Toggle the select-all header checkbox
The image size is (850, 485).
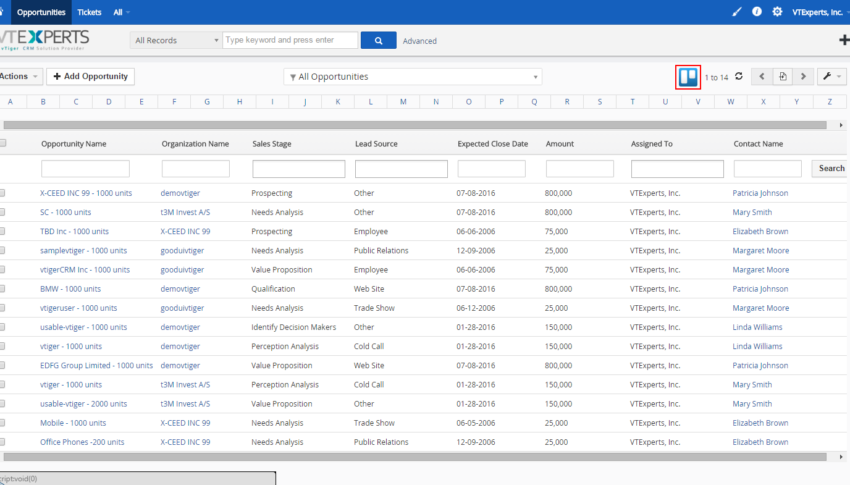pyautogui.click(x=3, y=143)
